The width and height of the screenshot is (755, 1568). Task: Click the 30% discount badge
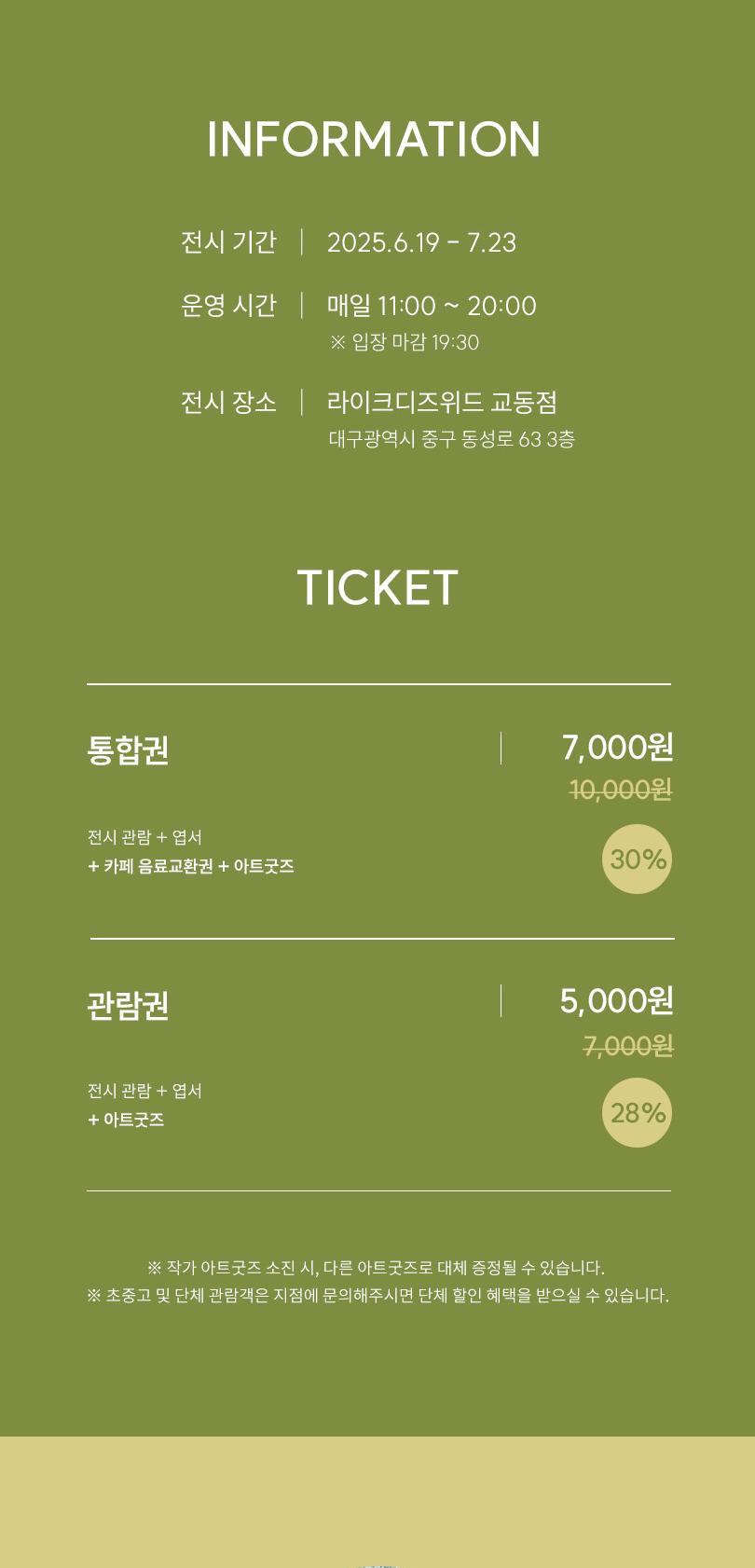pos(637,860)
